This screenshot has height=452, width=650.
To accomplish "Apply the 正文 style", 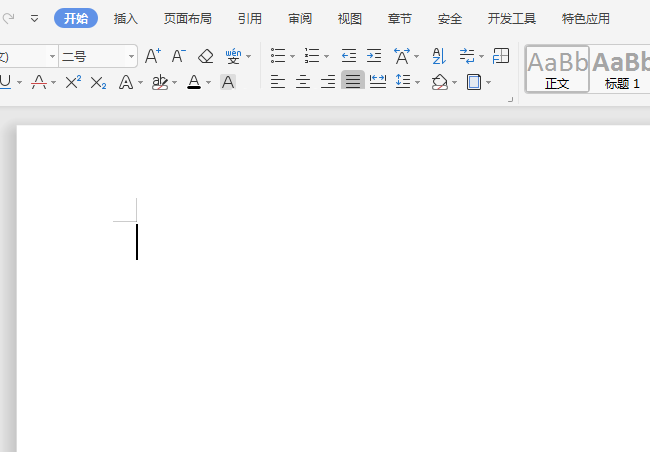I will [x=557, y=69].
